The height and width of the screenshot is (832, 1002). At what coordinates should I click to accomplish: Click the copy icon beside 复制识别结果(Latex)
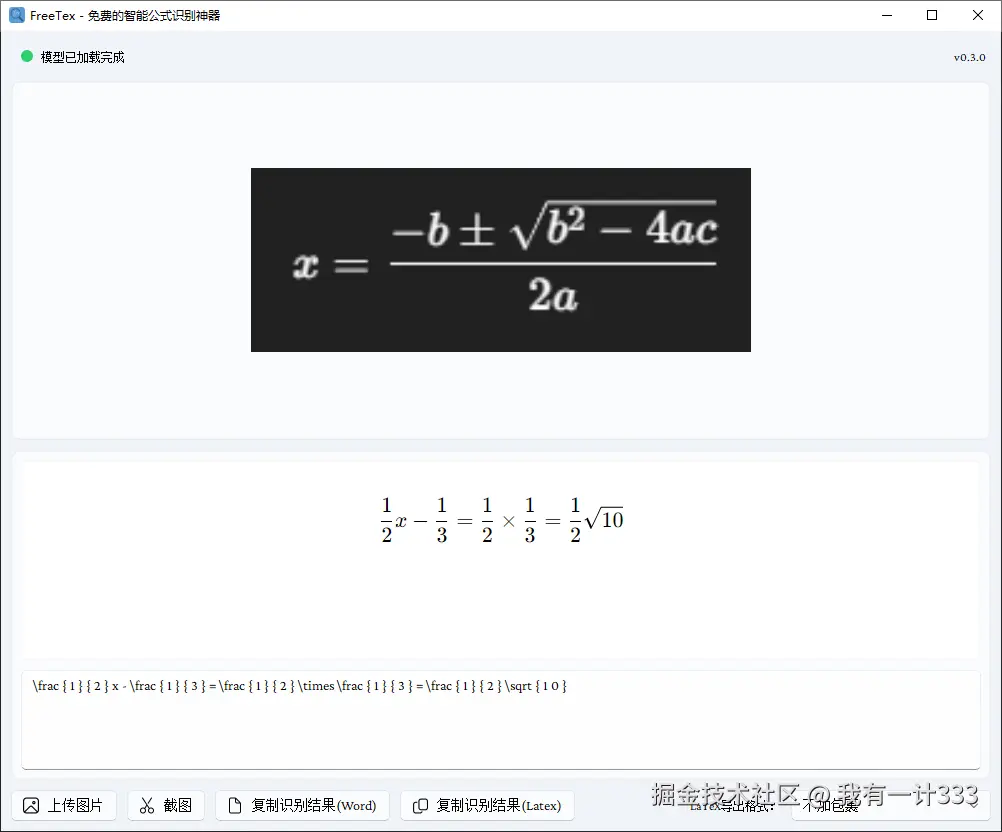420,805
